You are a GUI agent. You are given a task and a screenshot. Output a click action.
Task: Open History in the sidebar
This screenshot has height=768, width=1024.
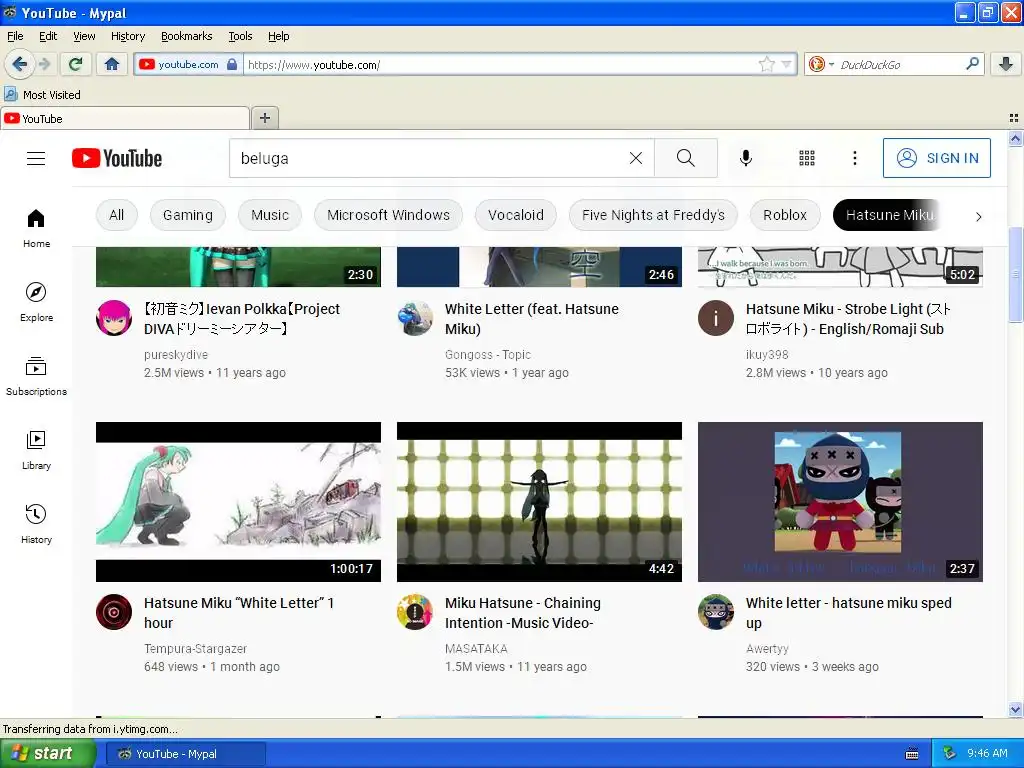pos(36,524)
